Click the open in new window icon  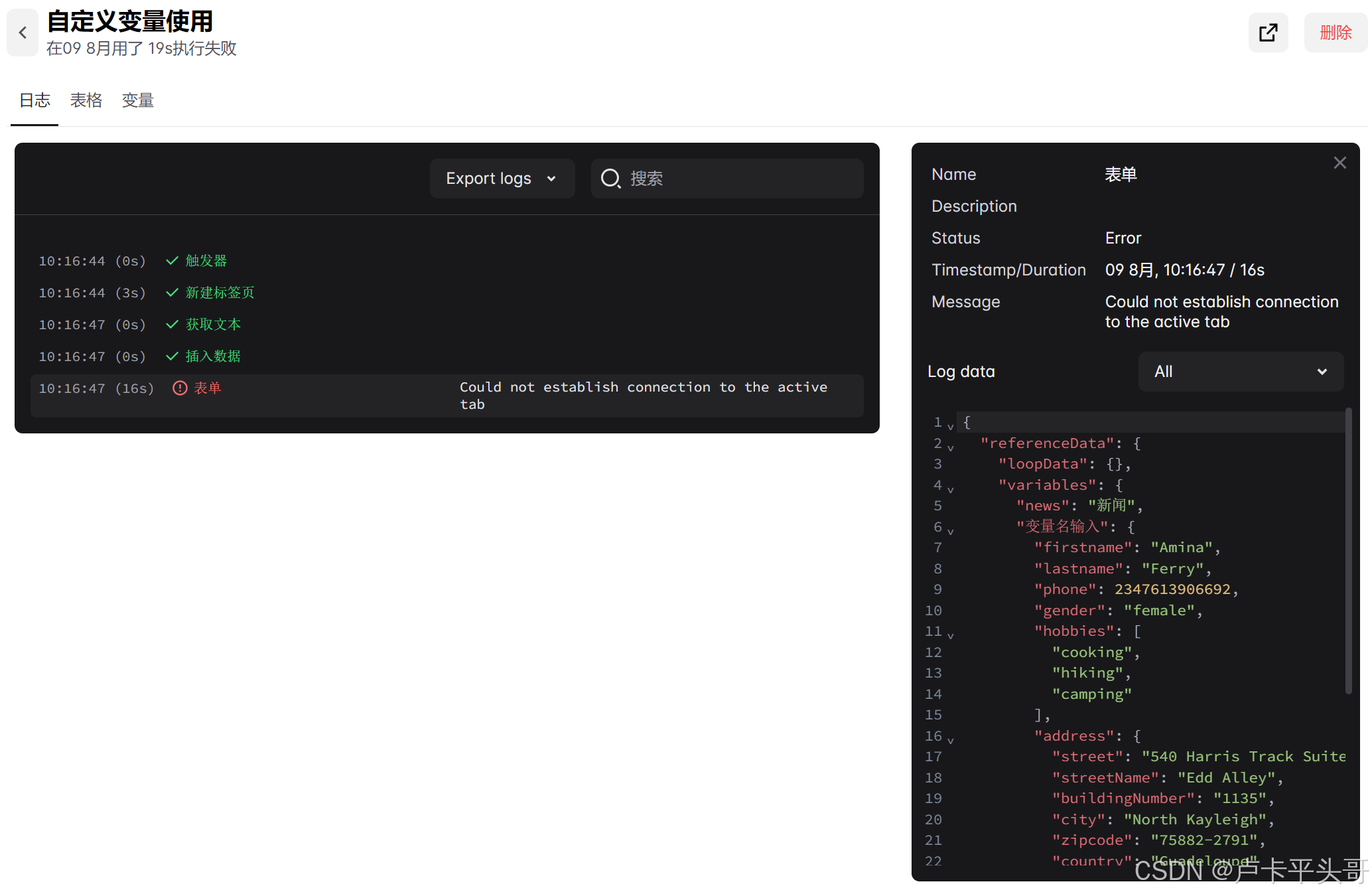pyautogui.click(x=1268, y=33)
